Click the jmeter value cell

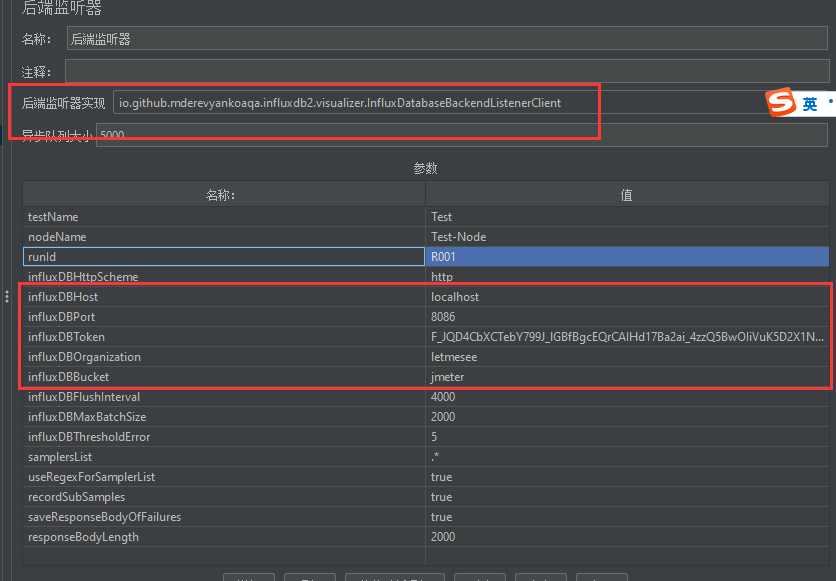[628, 376]
